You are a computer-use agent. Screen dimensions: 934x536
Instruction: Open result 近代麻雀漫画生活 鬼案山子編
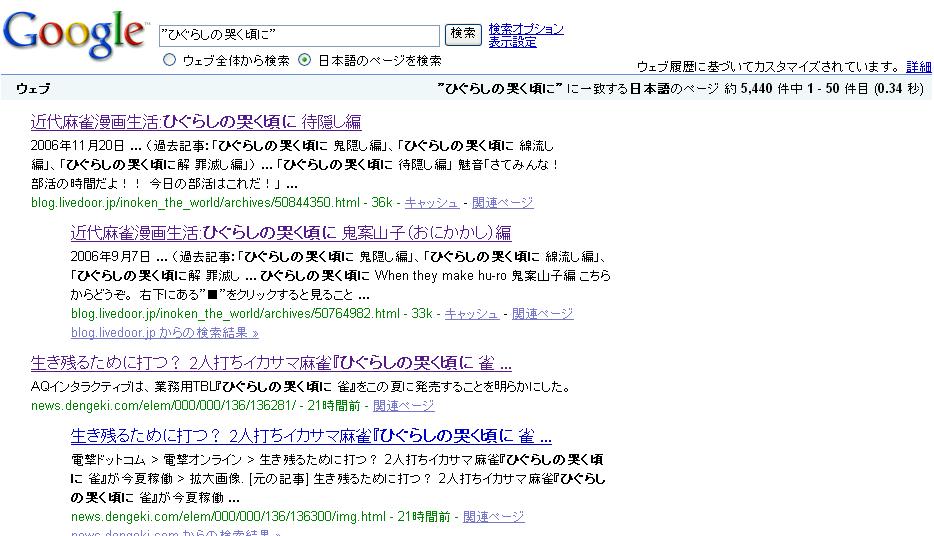291,233
